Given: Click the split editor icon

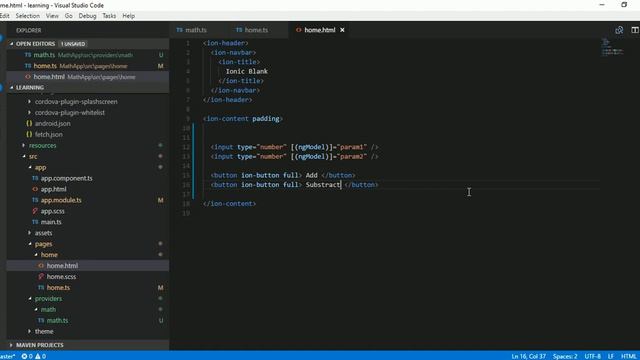Looking at the screenshot, I should (x=635, y=30).
